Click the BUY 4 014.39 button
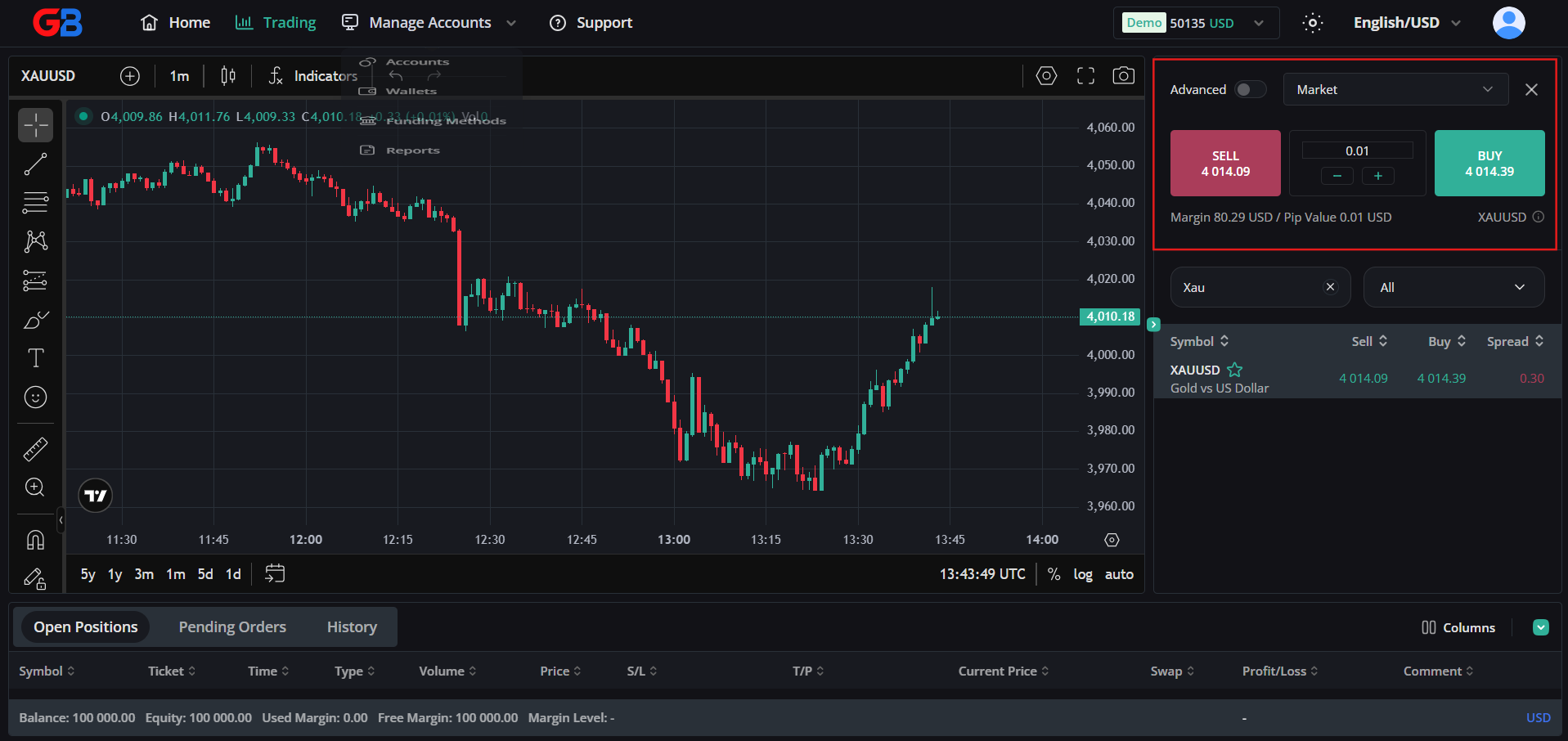1568x741 pixels. (x=1489, y=163)
